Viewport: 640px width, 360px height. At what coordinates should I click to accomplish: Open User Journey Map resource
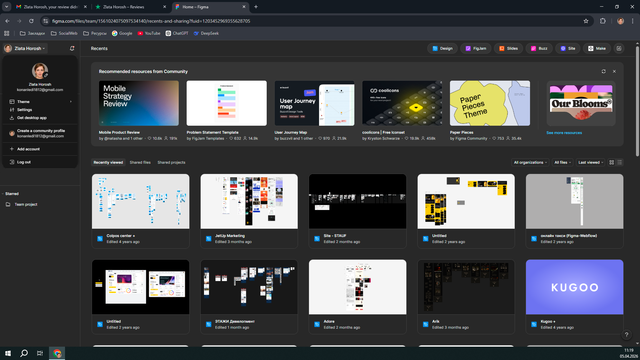(x=314, y=103)
